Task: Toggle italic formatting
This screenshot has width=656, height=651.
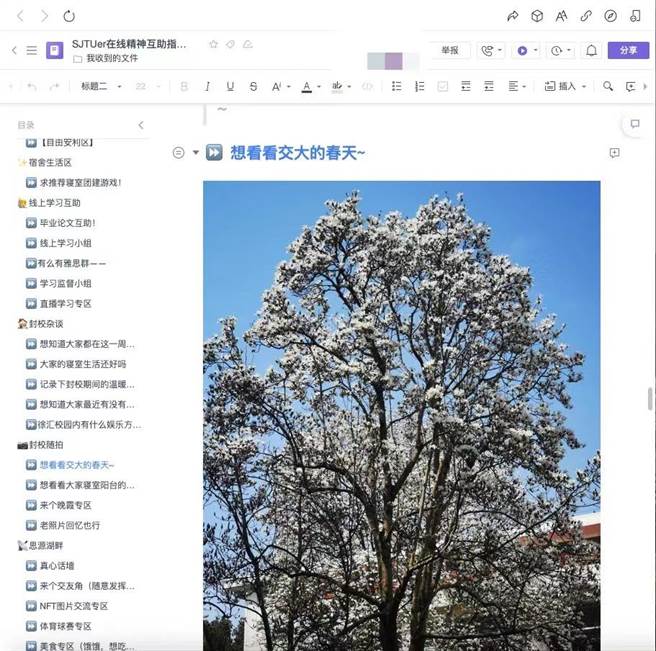Action: click(x=207, y=87)
